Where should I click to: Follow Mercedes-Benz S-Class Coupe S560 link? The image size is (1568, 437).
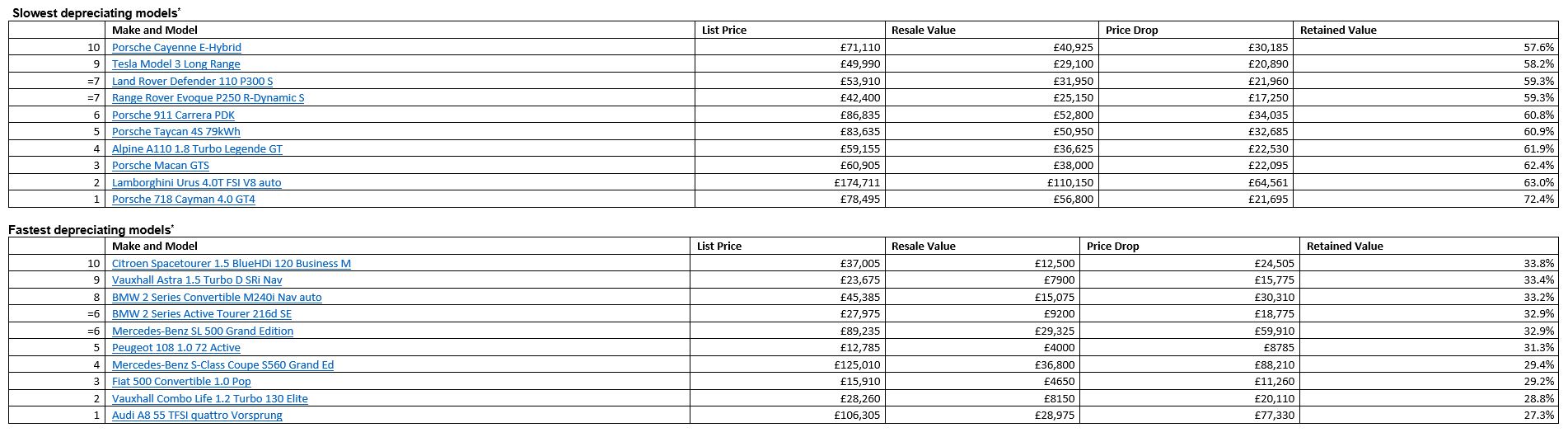[222, 365]
